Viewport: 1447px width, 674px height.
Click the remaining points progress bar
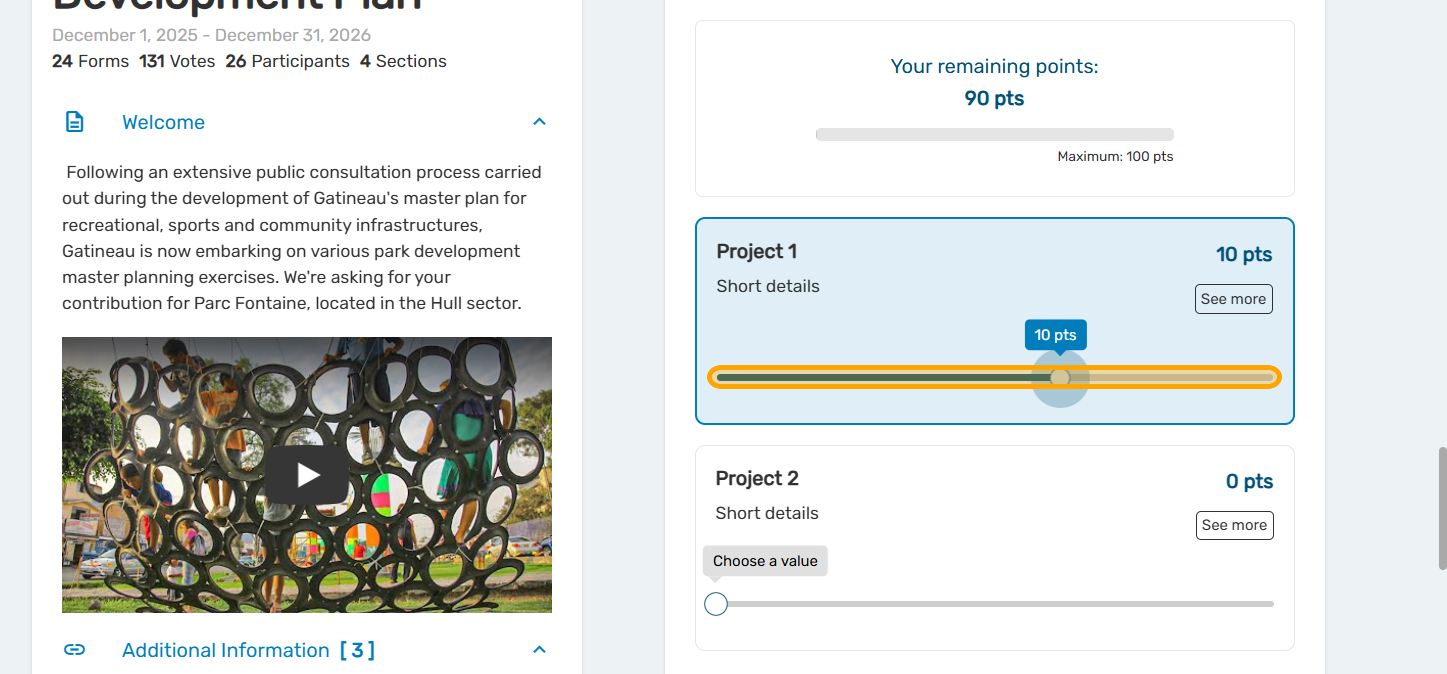point(994,134)
